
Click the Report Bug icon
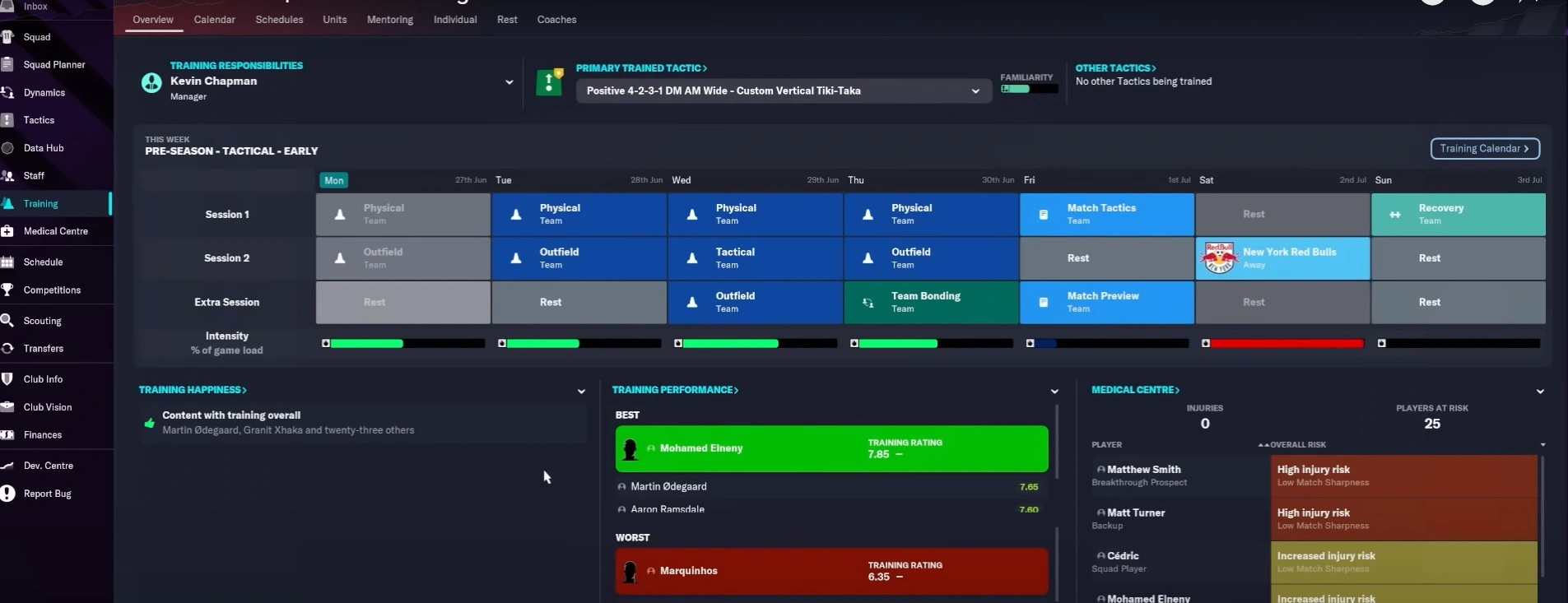pos(7,494)
